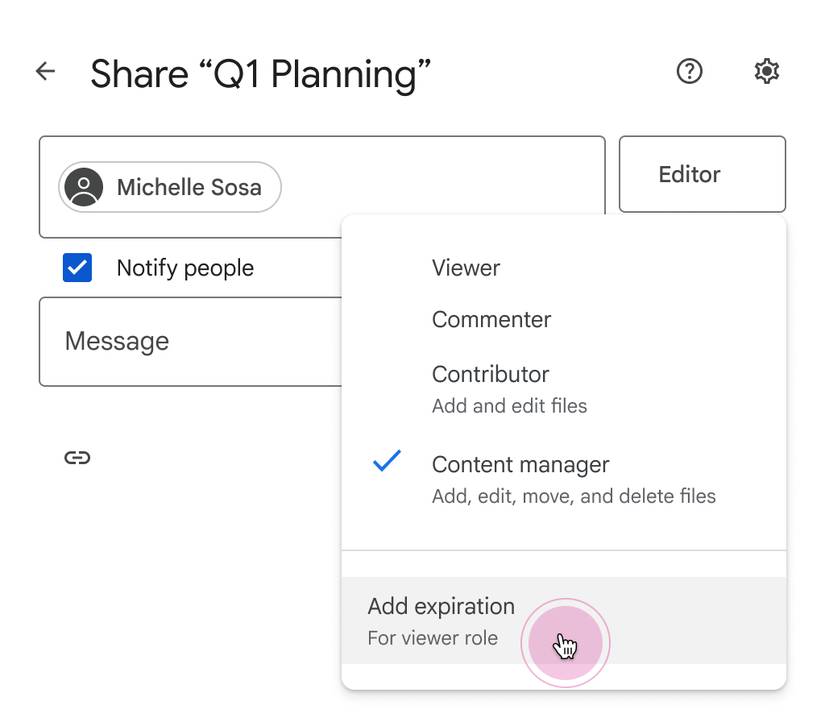Enable the Notify people checkbox

point(77,267)
